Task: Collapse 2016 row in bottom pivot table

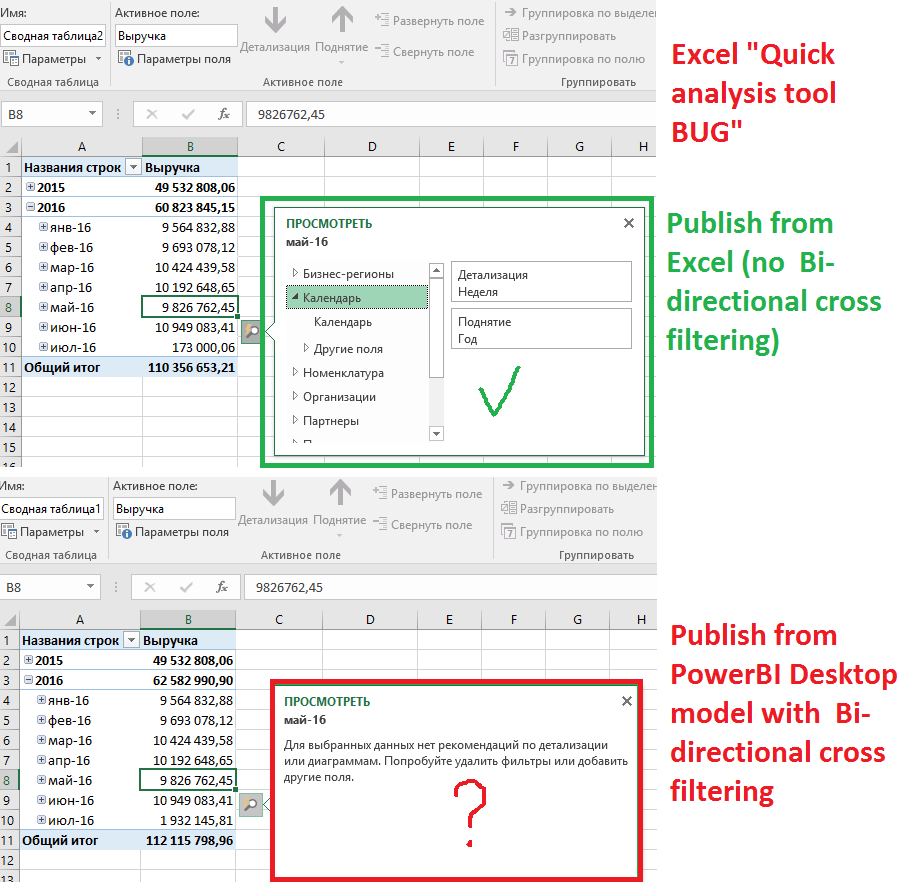Action: coord(28,680)
